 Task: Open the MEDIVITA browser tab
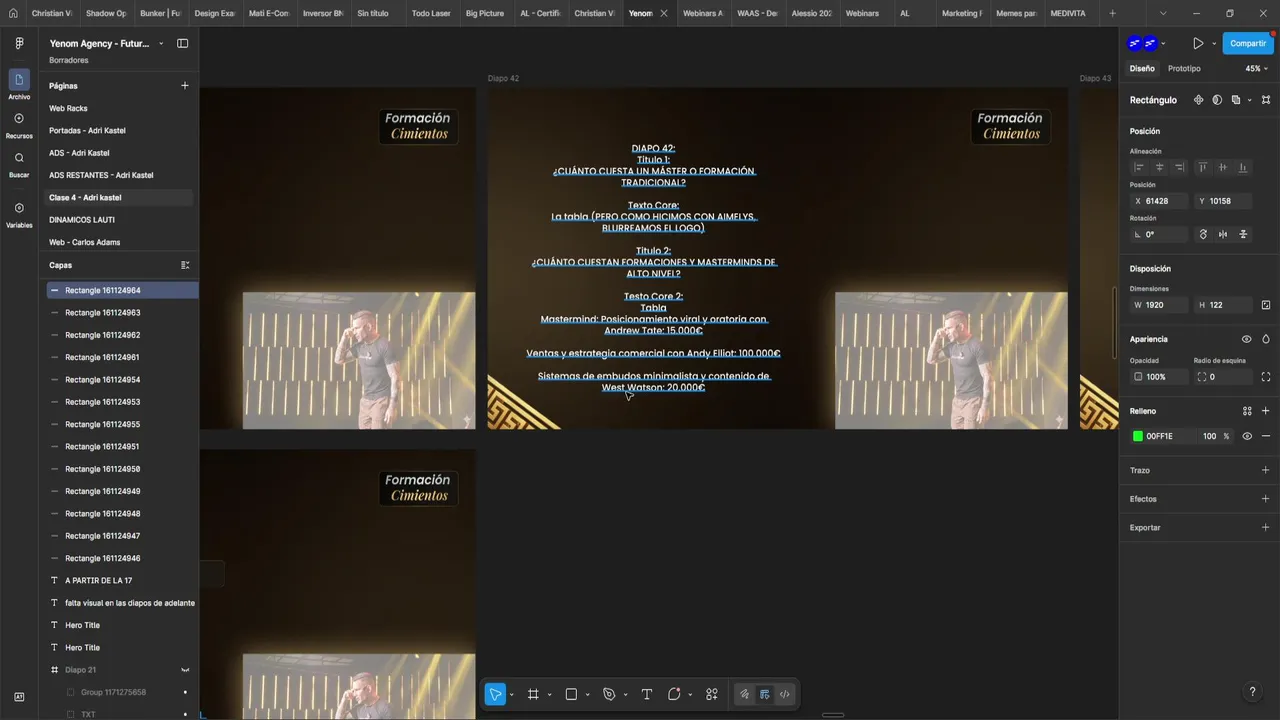pyautogui.click(x=1067, y=13)
